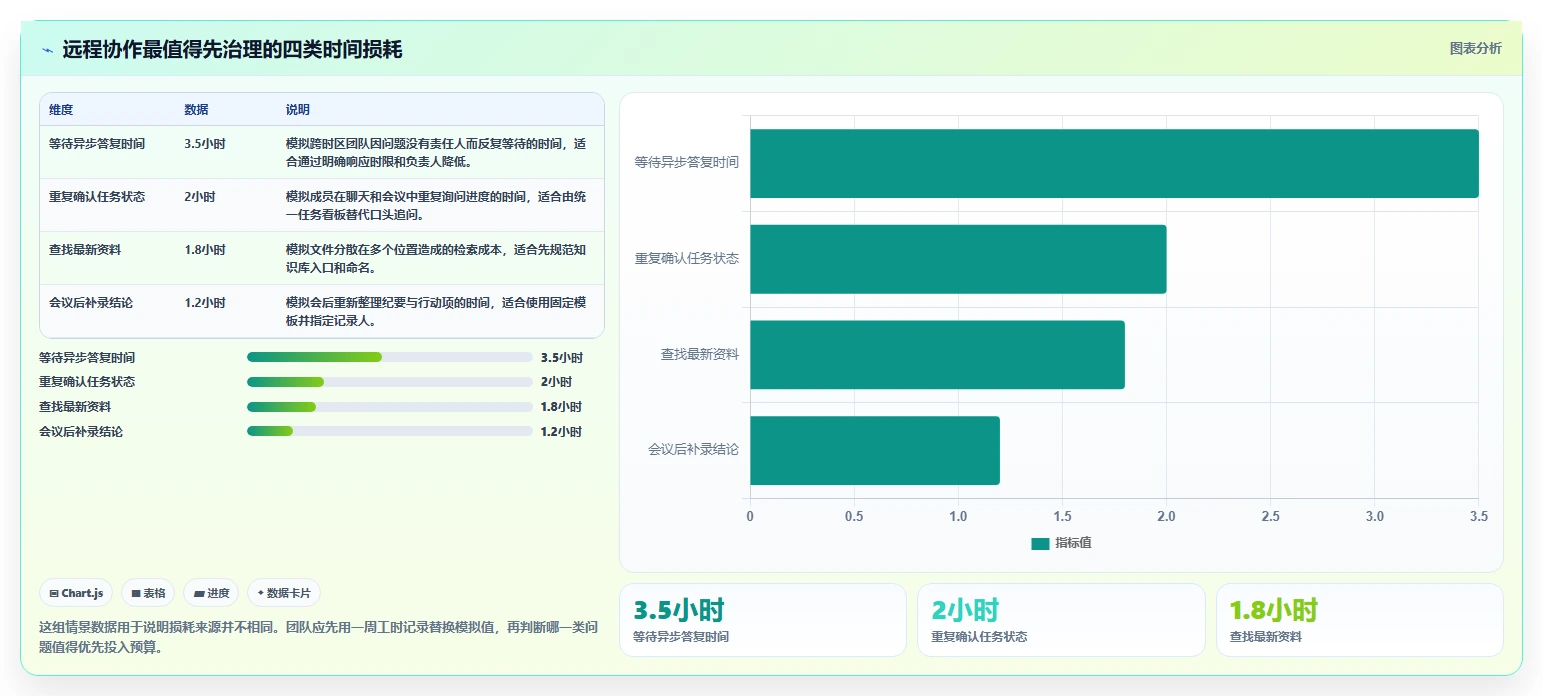
Task: Click the 查找最新资料 progress bar
Action: (389, 407)
